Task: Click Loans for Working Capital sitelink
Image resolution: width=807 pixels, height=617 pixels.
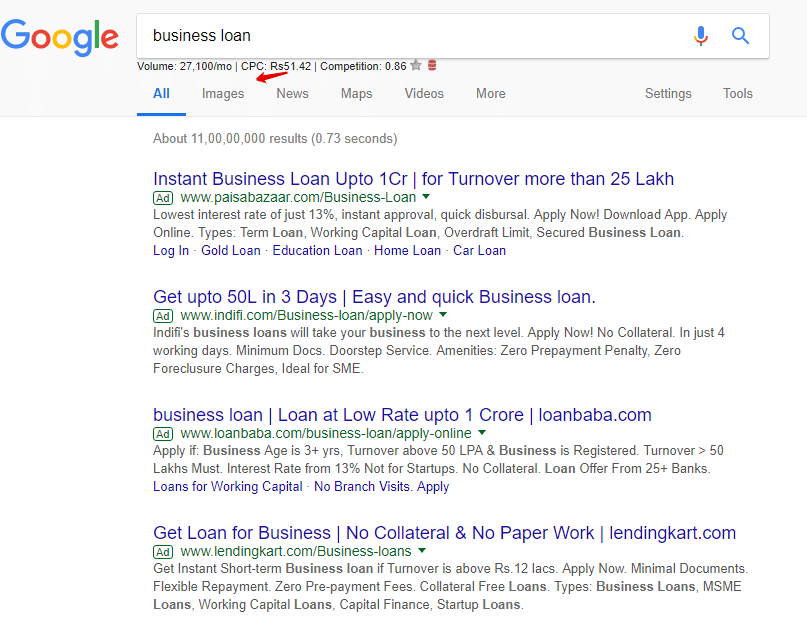Action: tap(227, 487)
